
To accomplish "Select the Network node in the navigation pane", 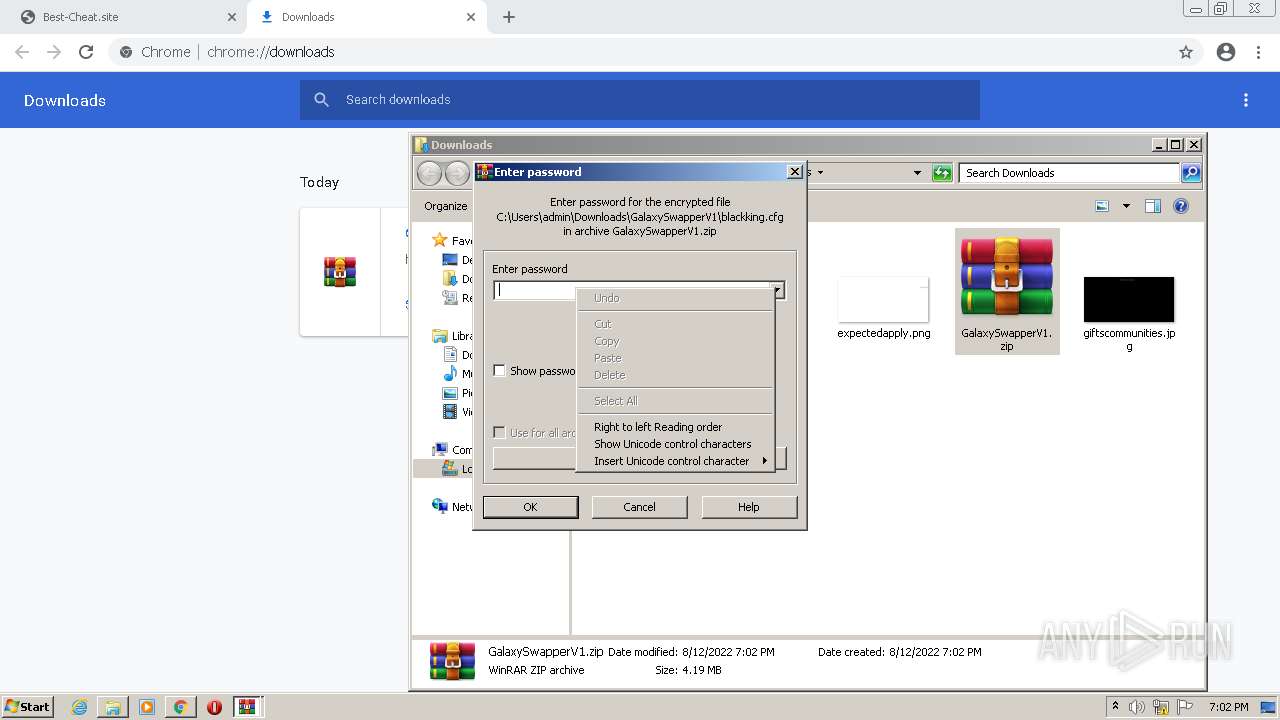I will click(x=453, y=507).
